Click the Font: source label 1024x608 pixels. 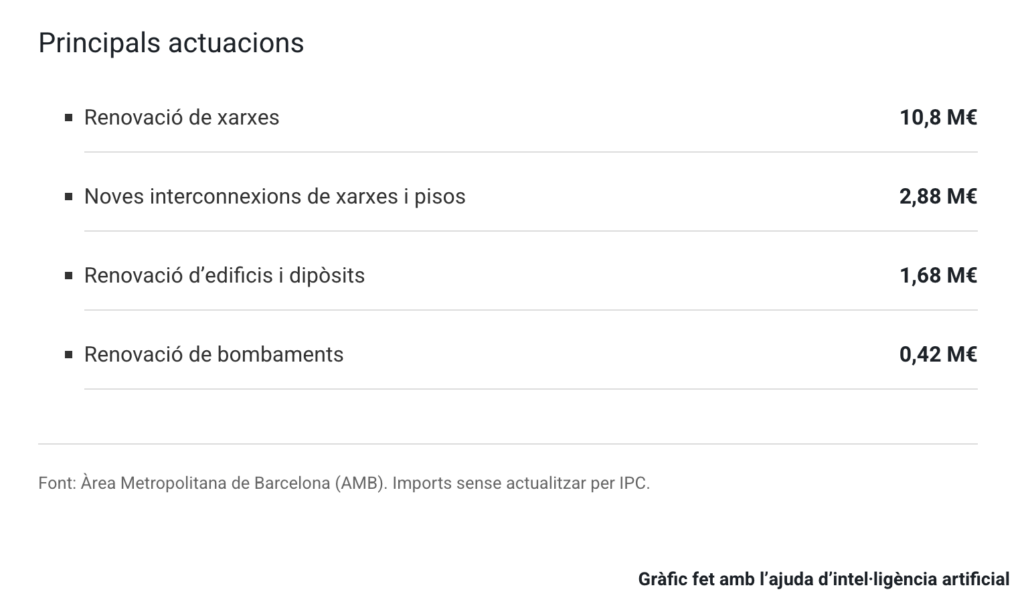point(56,484)
